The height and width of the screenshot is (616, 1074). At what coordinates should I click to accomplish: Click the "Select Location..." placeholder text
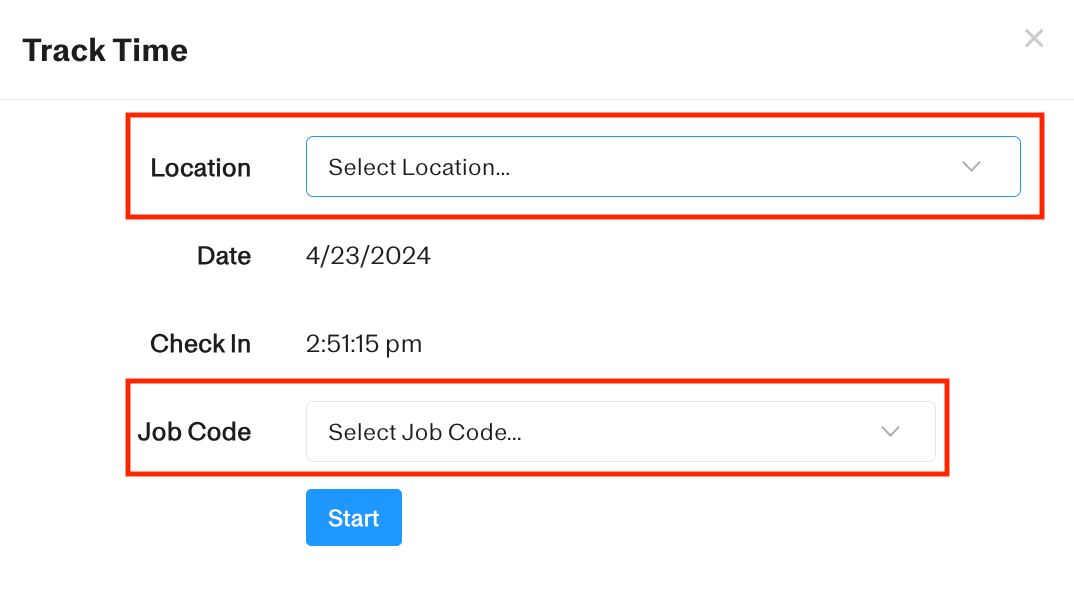tap(419, 167)
